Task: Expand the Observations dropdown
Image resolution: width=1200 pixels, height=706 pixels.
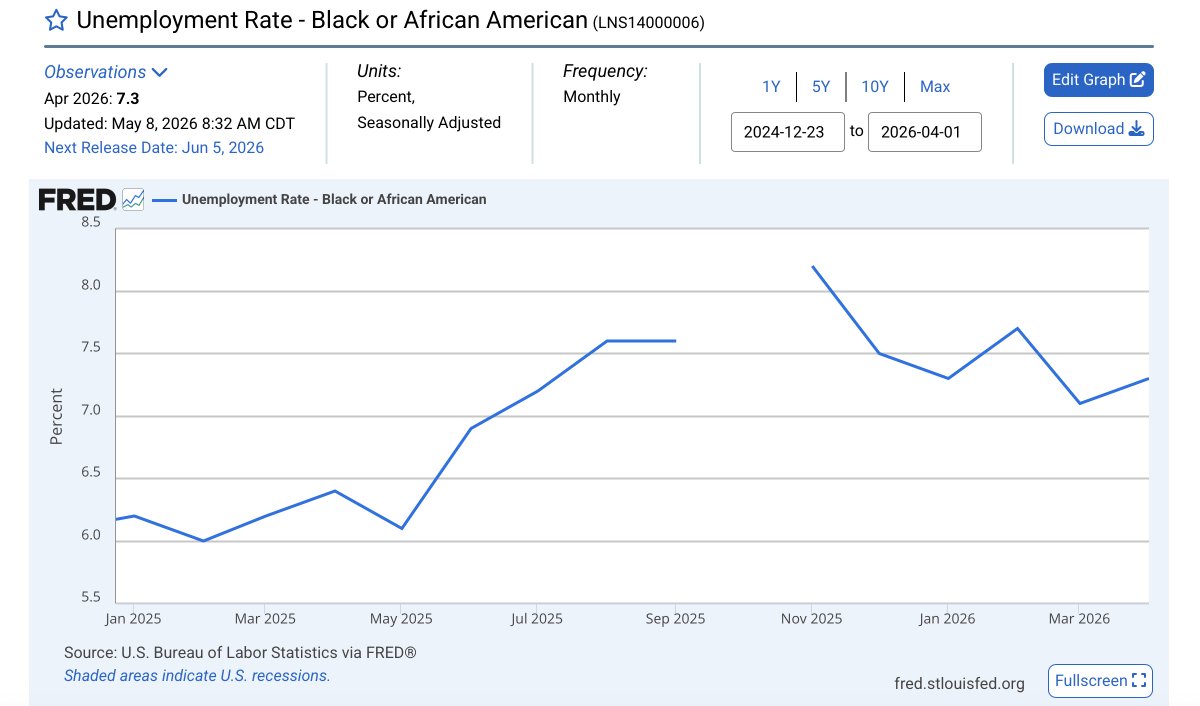Action: click(106, 72)
